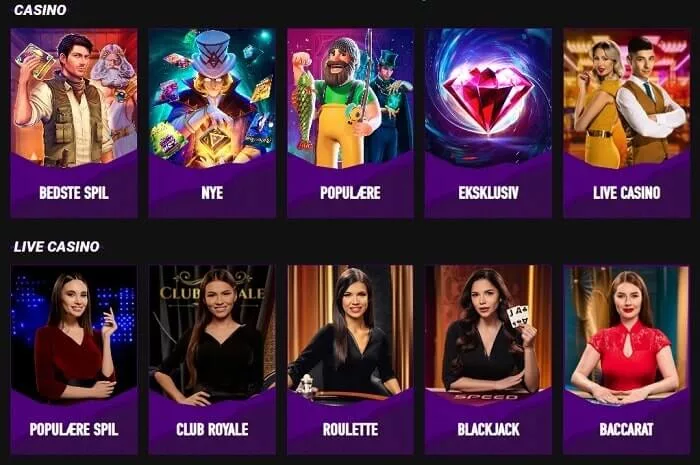Open the Roulette live casino tile
This screenshot has height=465, width=700.
pos(350,360)
